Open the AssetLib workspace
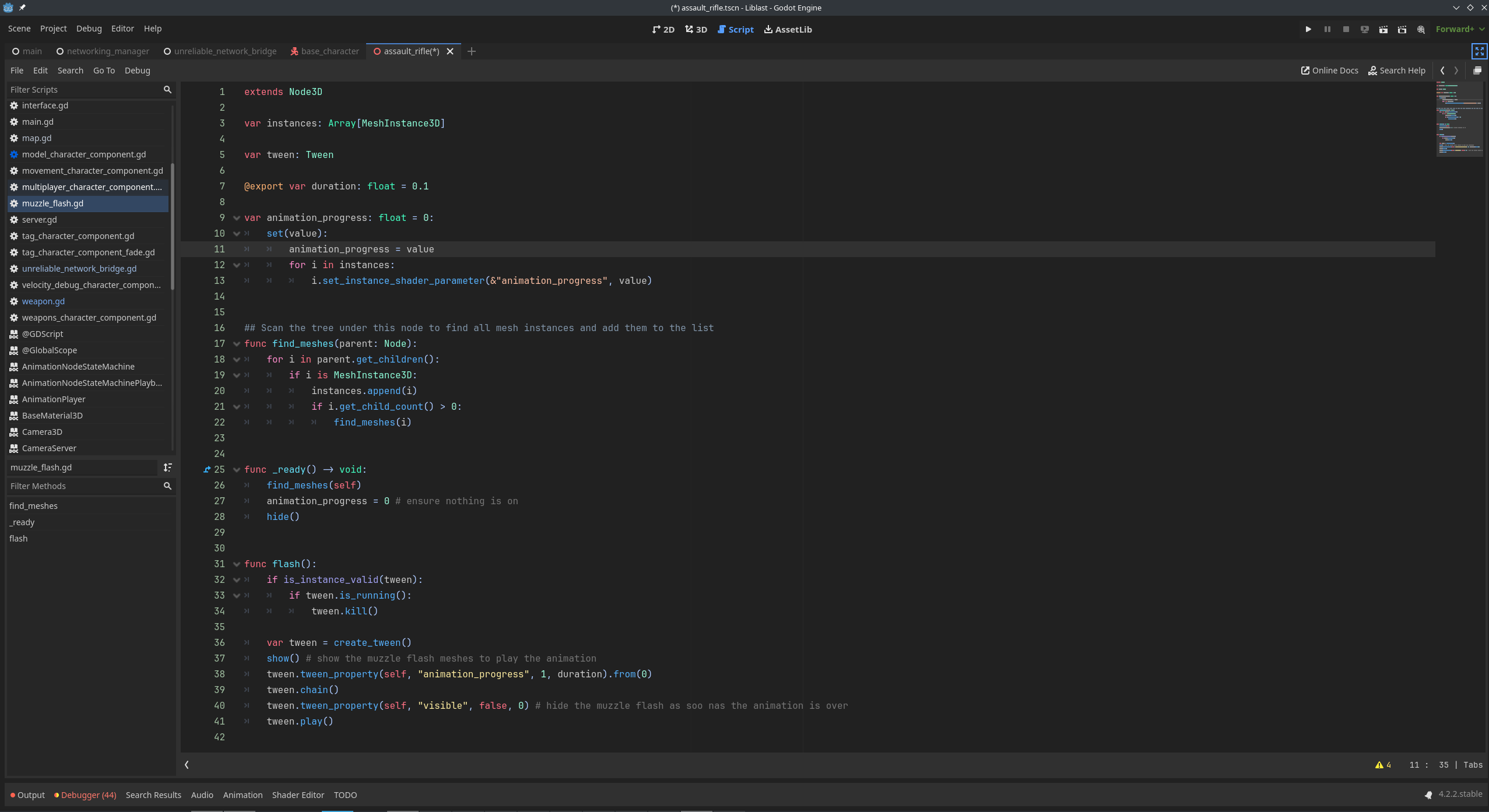Screen dimensions: 1489x812 click(x=788, y=29)
